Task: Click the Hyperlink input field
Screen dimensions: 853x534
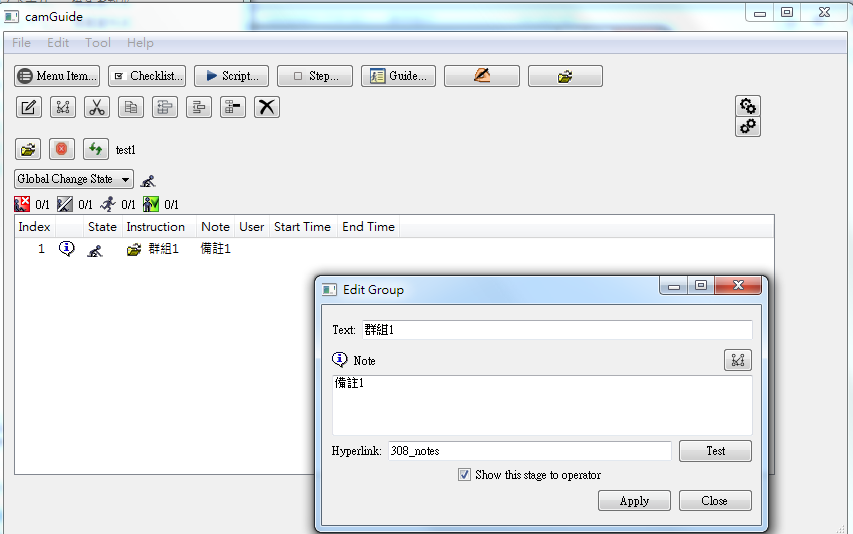Action: pos(529,451)
